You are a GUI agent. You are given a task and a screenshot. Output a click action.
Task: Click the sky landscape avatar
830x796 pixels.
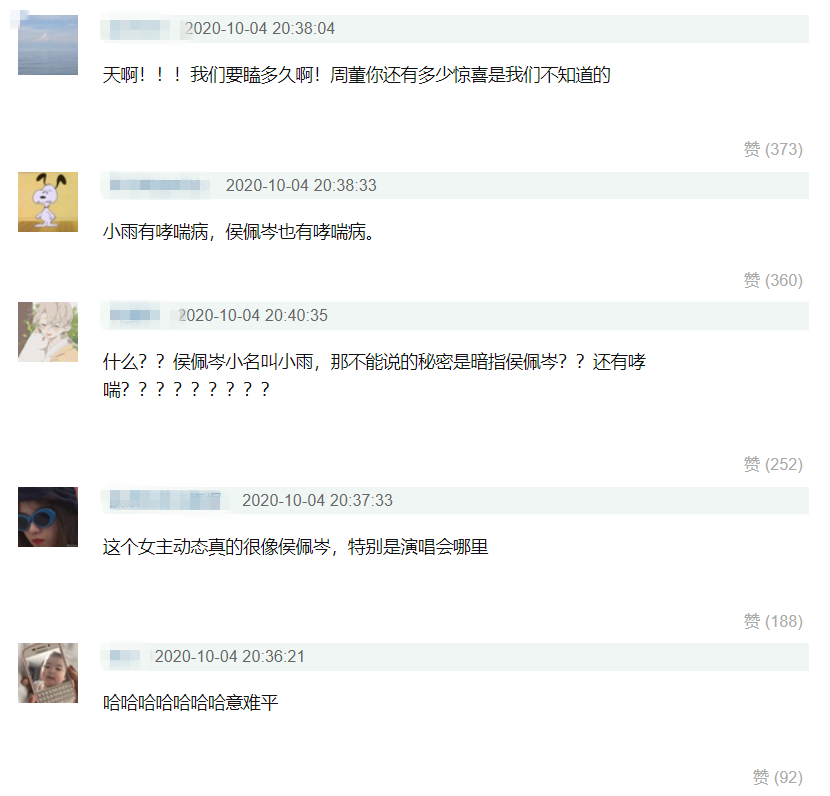coord(48,44)
